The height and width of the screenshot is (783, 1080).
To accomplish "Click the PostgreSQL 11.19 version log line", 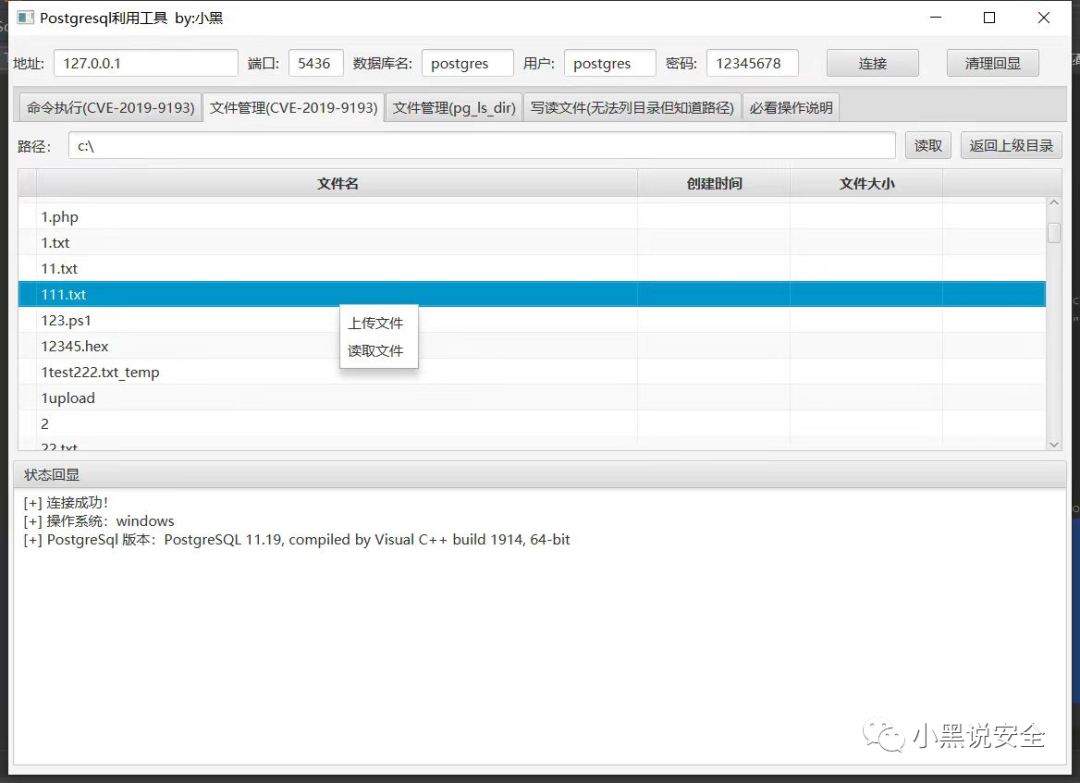I will 297,540.
